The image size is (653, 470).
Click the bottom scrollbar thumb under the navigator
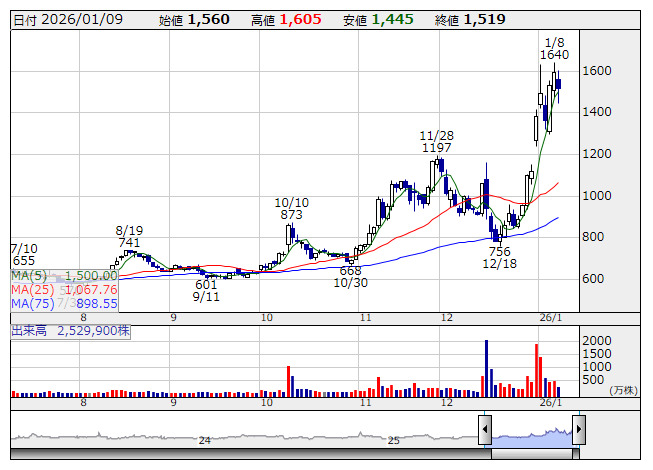pos(531,454)
